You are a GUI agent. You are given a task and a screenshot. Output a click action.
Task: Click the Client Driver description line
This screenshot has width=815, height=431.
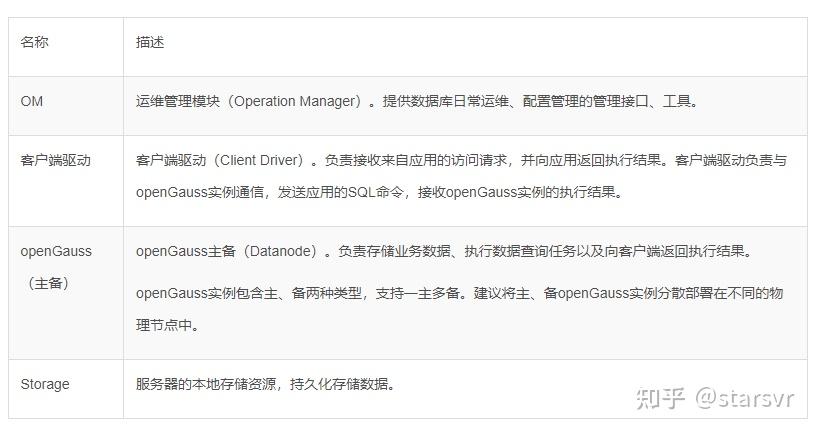pos(462,160)
